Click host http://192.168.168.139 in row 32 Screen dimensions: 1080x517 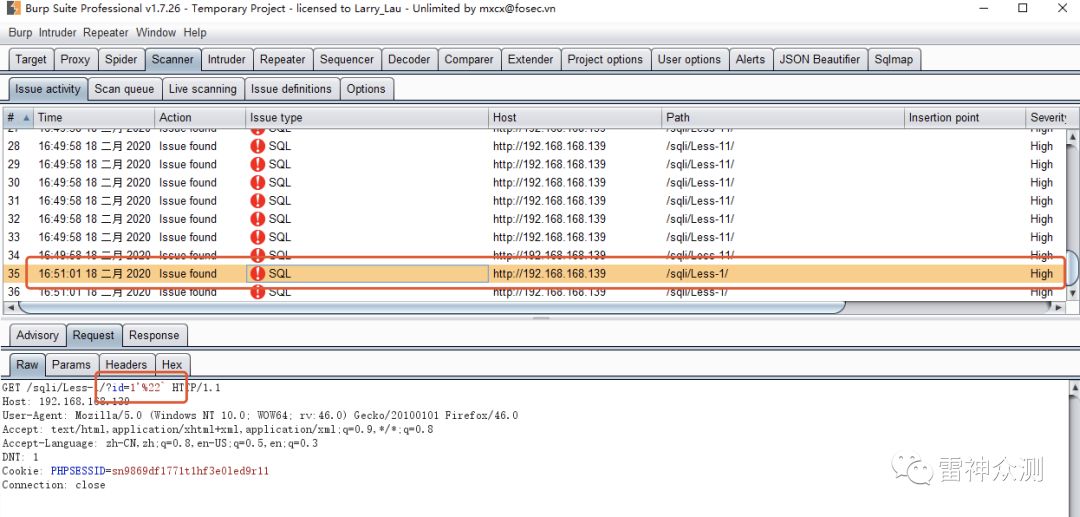click(x=549, y=219)
